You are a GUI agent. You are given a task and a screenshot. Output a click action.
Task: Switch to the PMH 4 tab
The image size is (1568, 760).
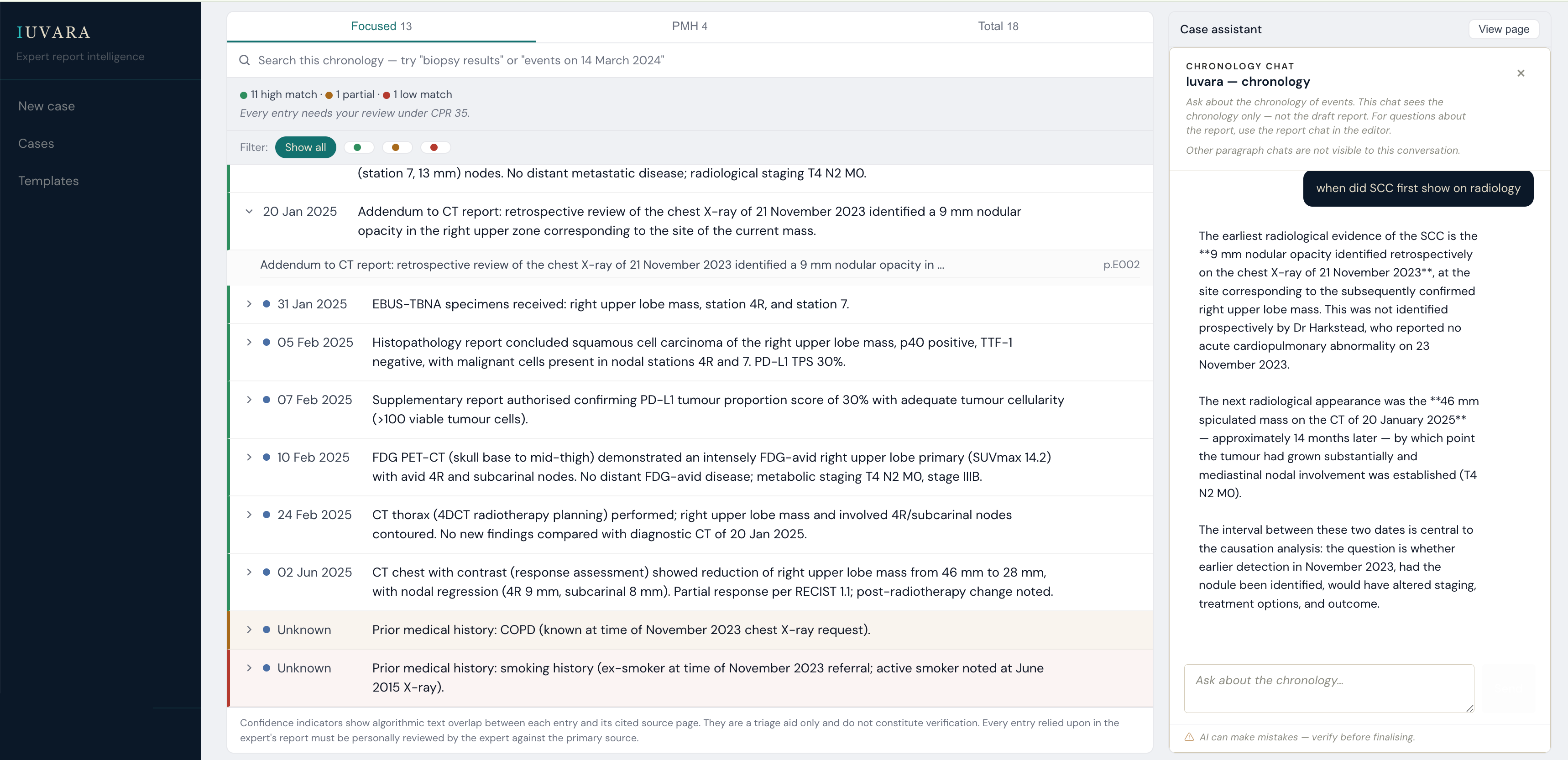coord(690,26)
